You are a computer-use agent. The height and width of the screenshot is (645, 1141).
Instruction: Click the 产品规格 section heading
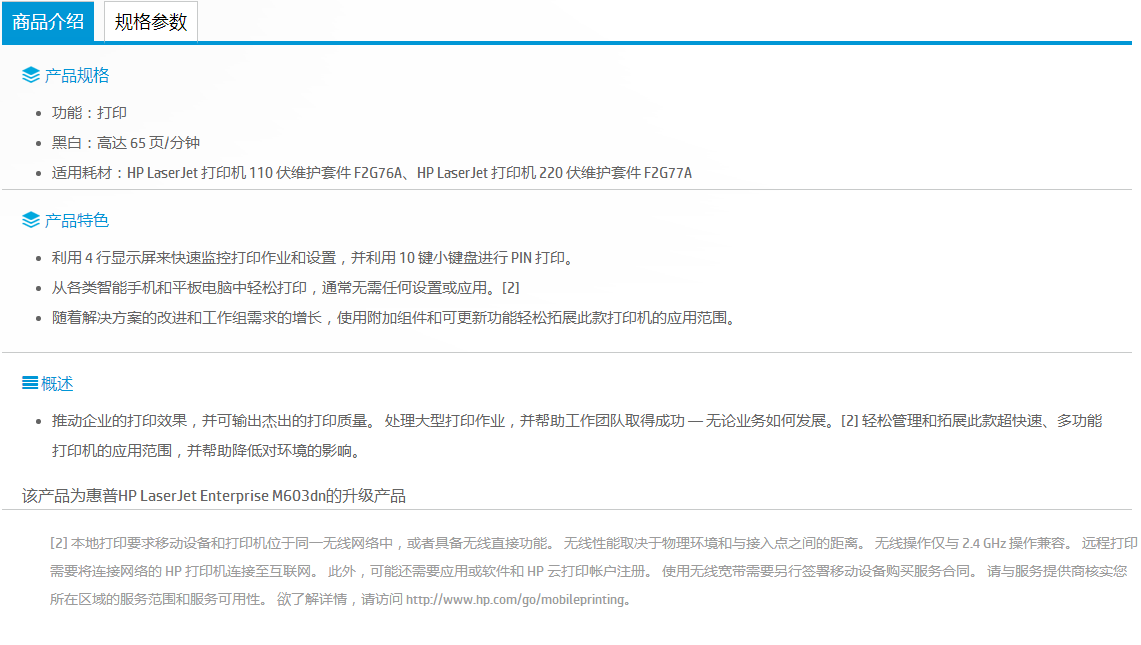pyautogui.click(x=76, y=75)
